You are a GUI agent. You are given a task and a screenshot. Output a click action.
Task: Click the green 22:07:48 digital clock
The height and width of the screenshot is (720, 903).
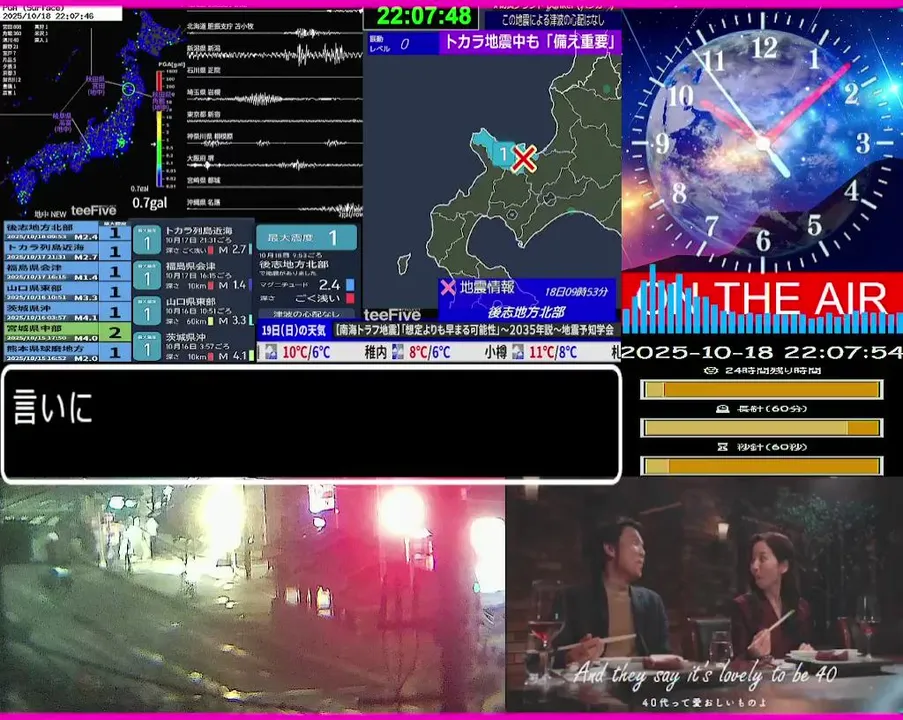[x=423, y=16]
